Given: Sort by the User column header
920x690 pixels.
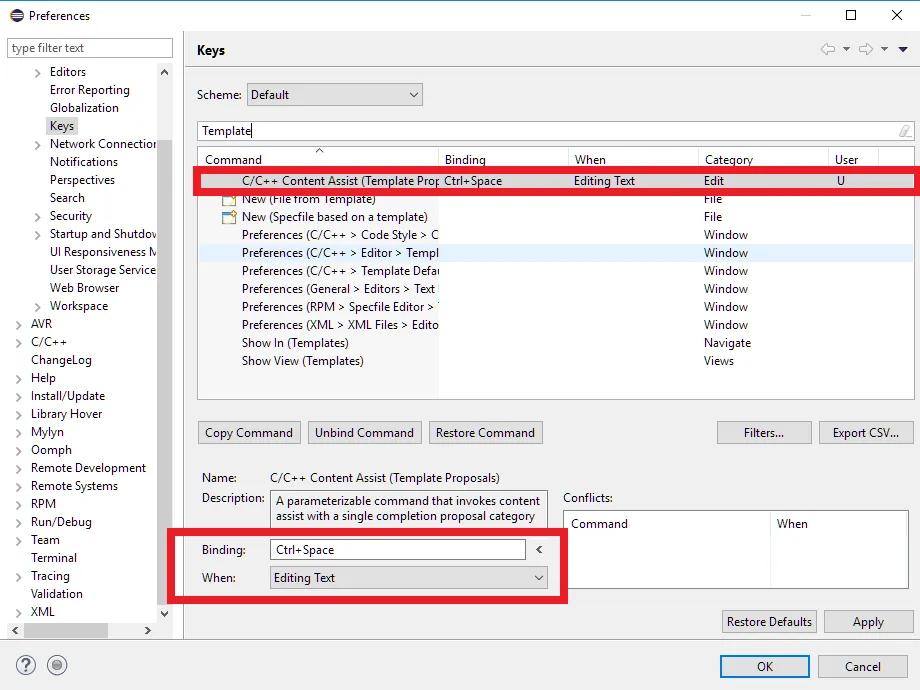Looking at the screenshot, I should tap(853, 160).
